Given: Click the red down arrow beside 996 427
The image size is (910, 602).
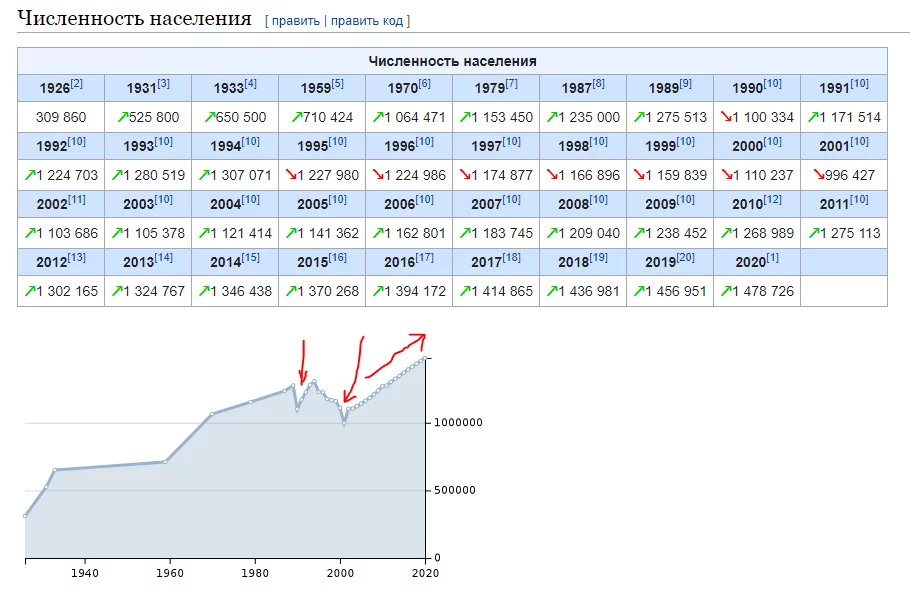Looking at the screenshot, I should [818, 175].
